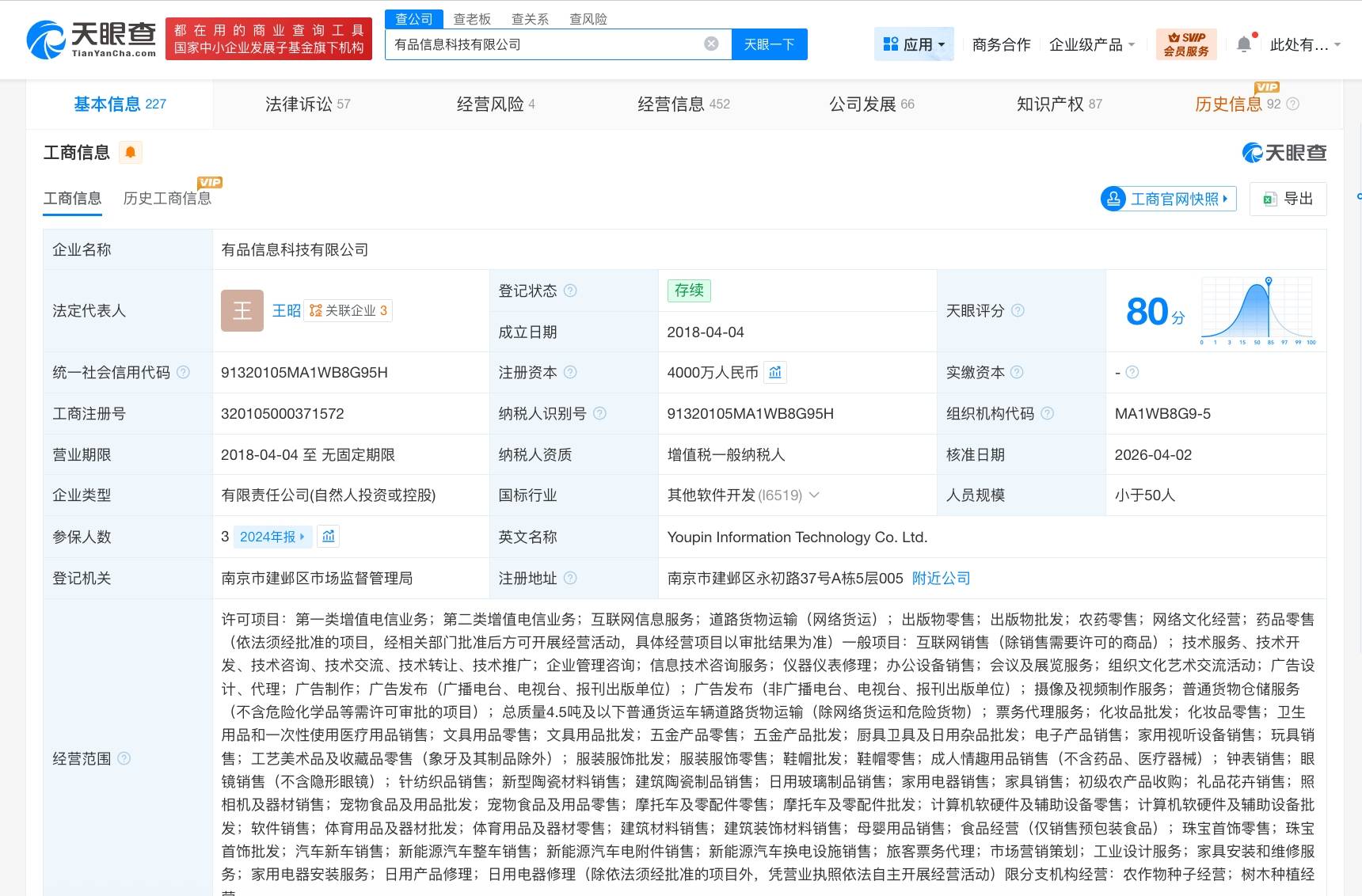点击搜索框中的清除(×)图标

click(x=711, y=44)
